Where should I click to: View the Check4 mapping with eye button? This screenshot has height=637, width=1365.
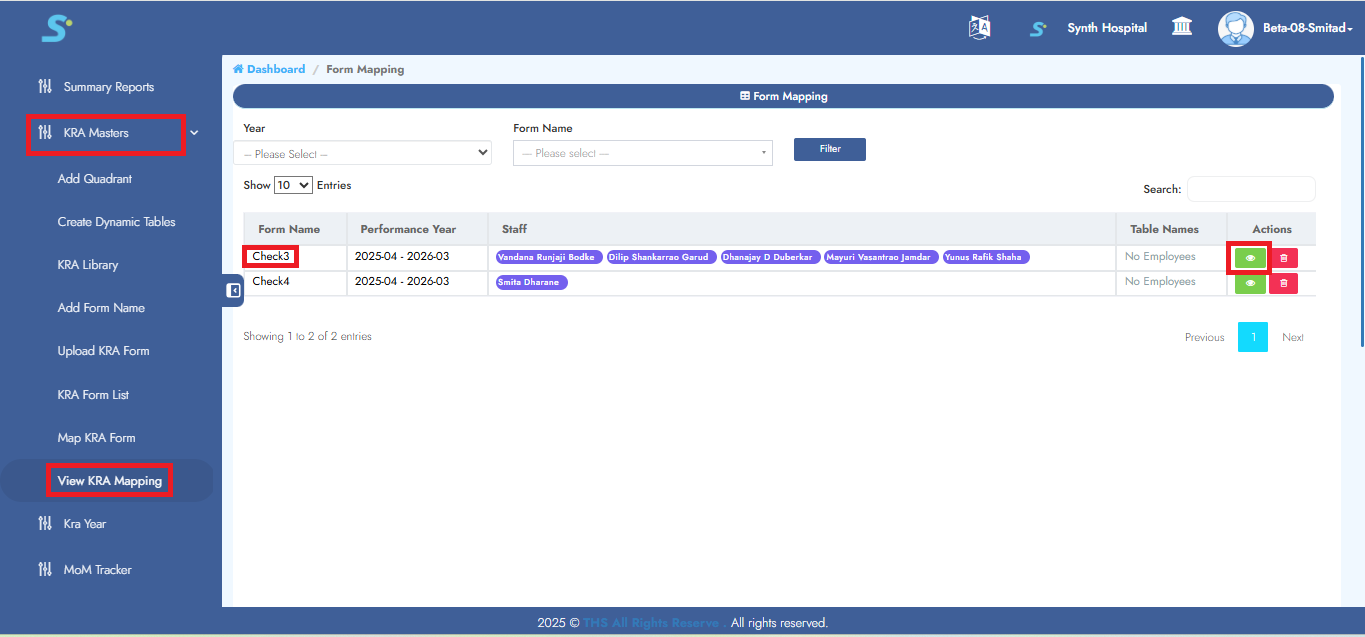click(1250, 283)
